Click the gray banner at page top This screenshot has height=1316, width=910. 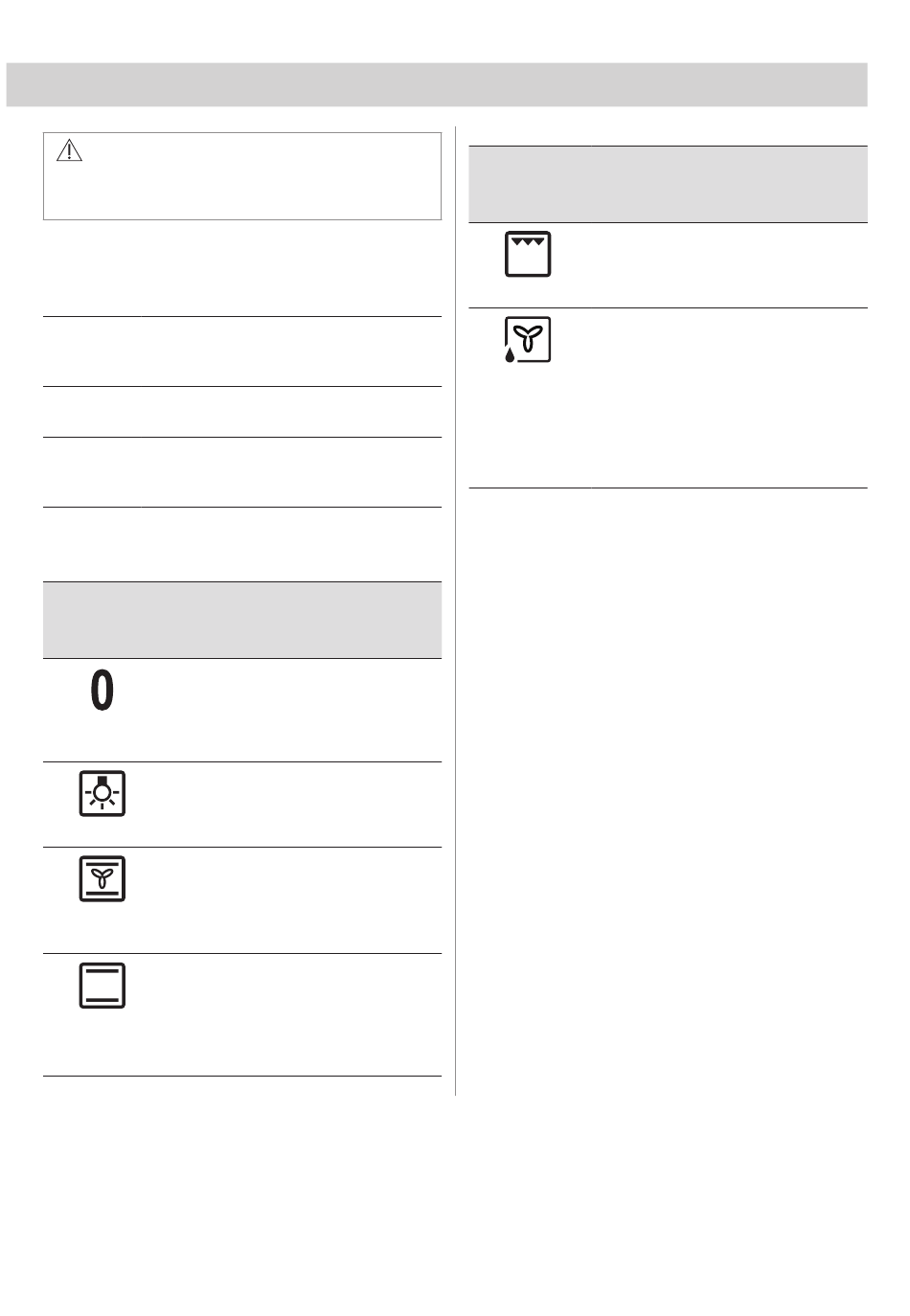tap(437, 84)
